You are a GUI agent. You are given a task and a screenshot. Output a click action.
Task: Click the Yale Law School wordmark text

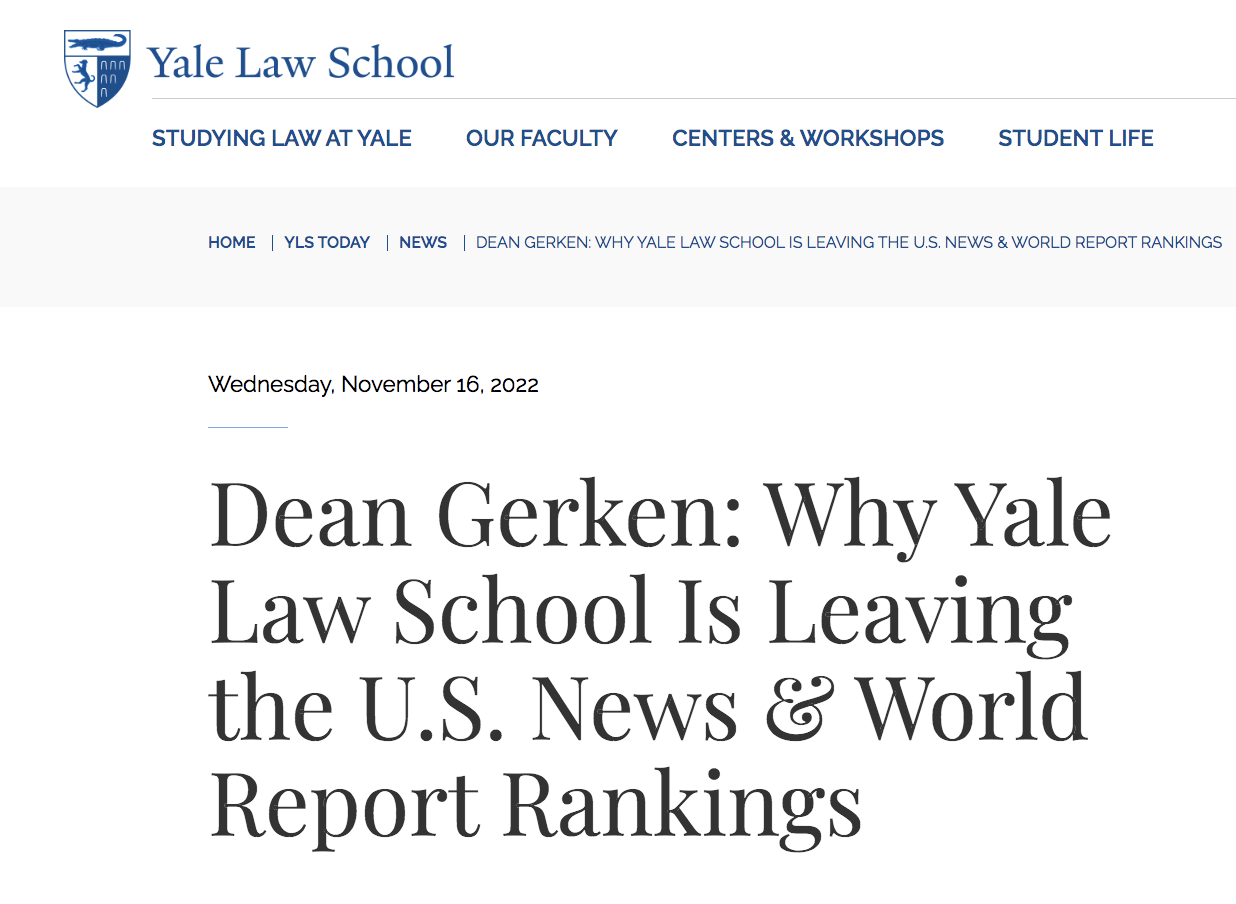click(301, 63)
